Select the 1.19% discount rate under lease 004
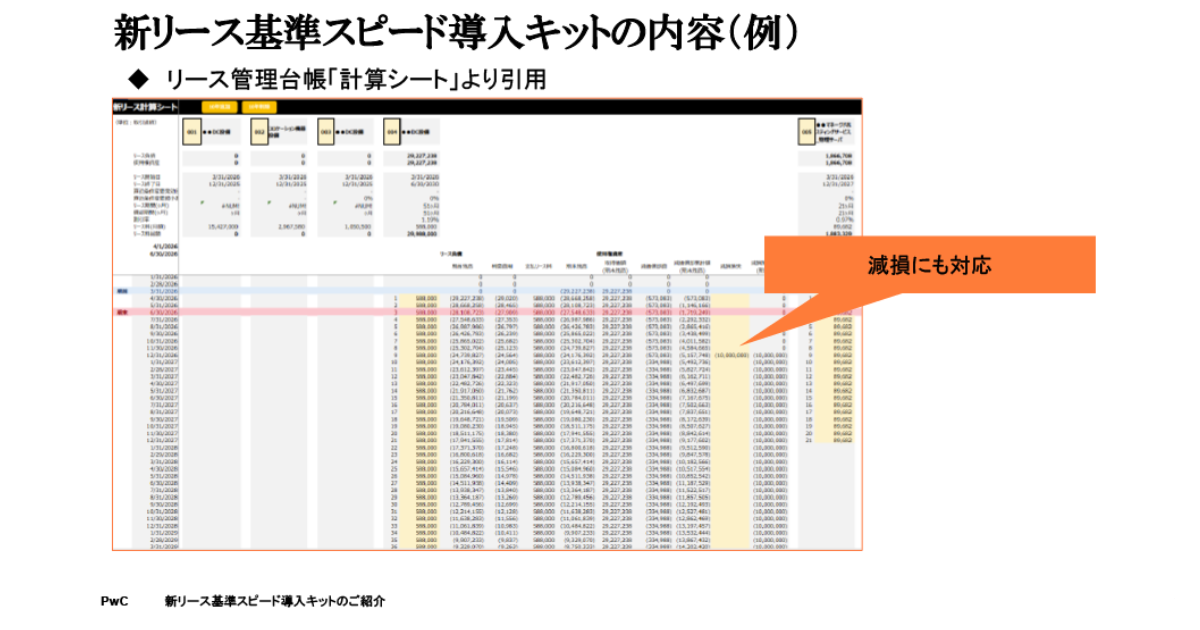This screenshot has height=630, width=1200. click(432, 219)
